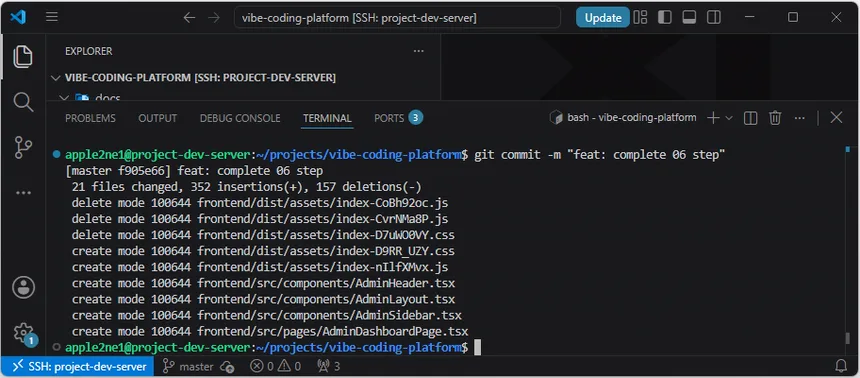Toggle the primary side bar

pos(665,18)
